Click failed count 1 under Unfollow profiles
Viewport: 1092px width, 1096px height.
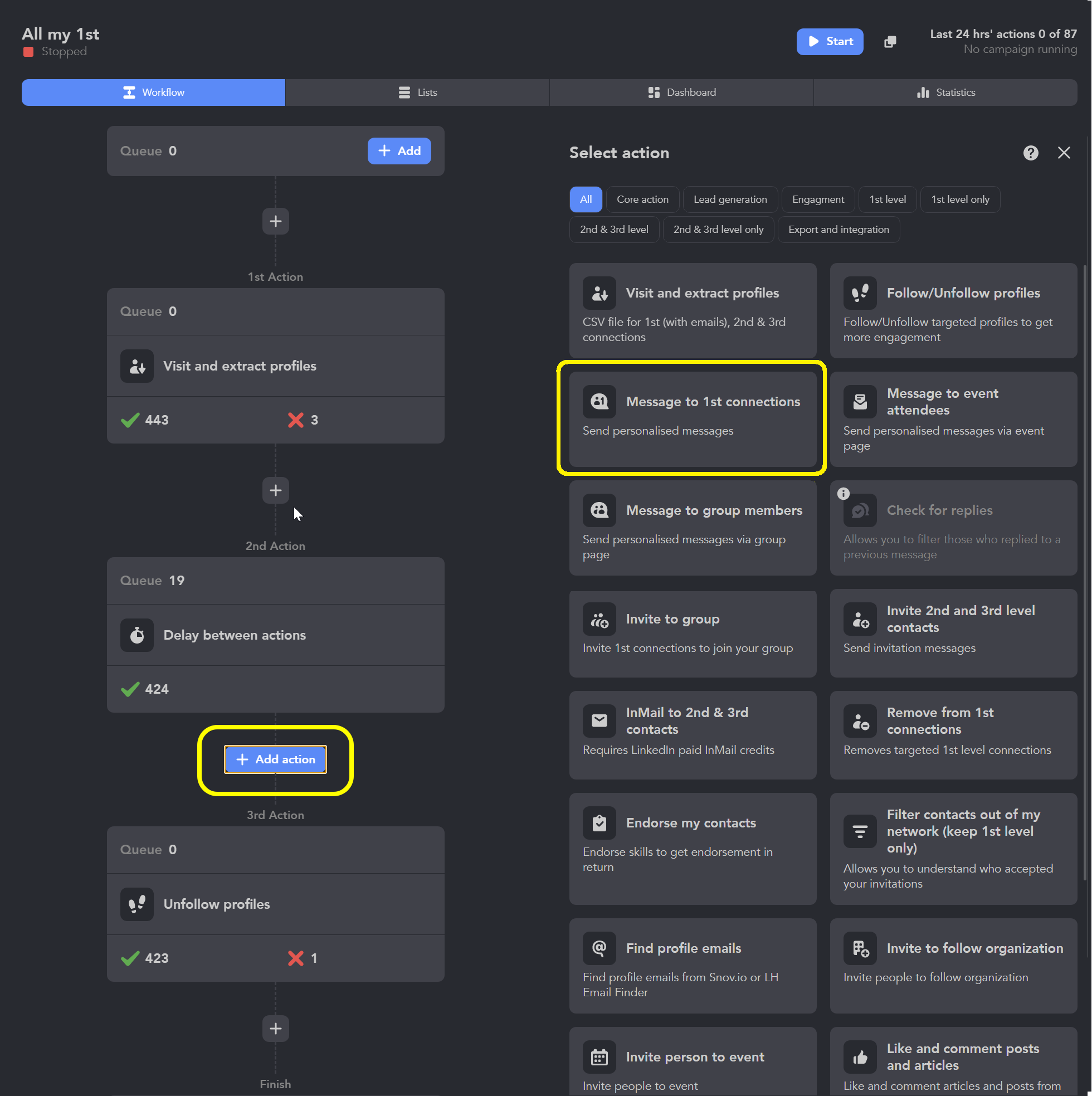[x=304, y=958]
